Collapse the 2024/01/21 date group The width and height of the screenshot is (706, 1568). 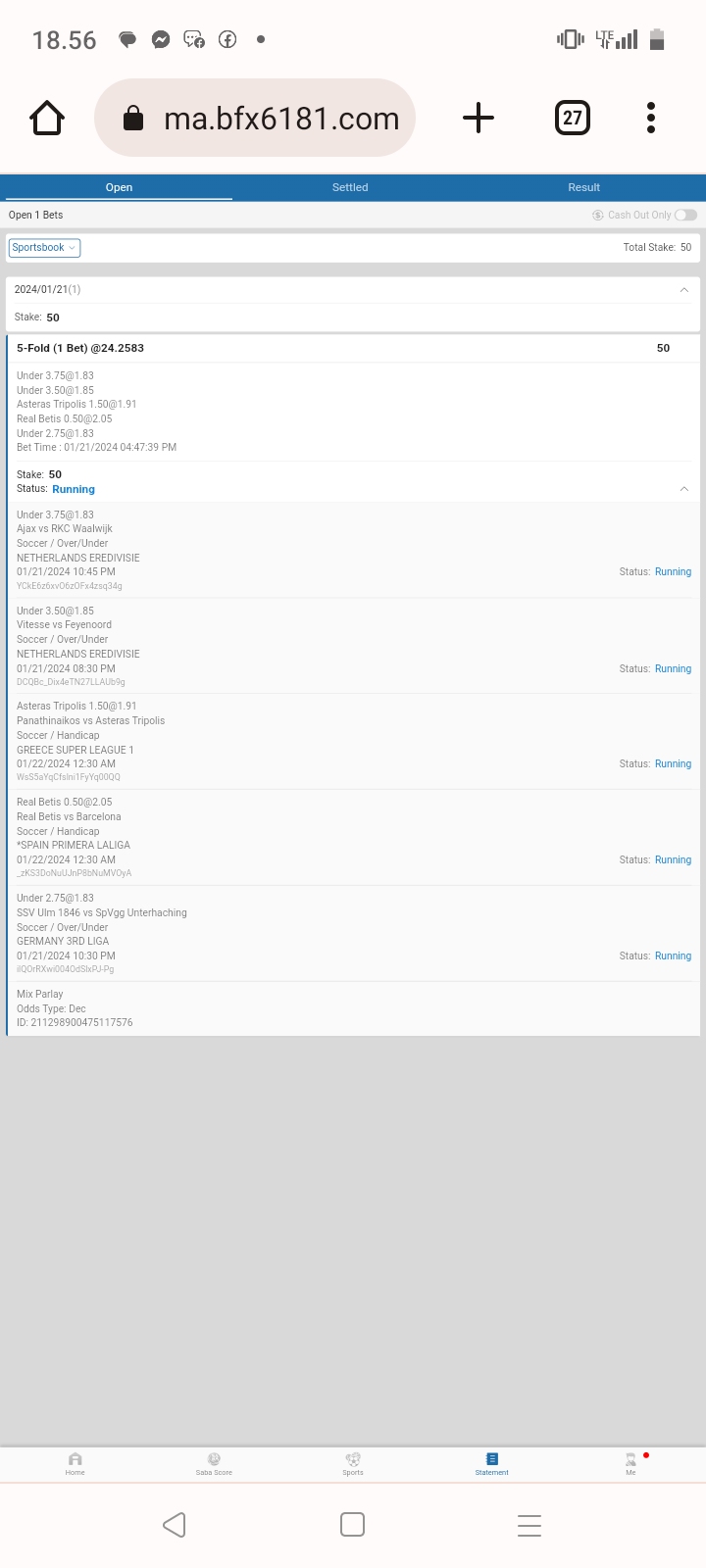(683, 290)
